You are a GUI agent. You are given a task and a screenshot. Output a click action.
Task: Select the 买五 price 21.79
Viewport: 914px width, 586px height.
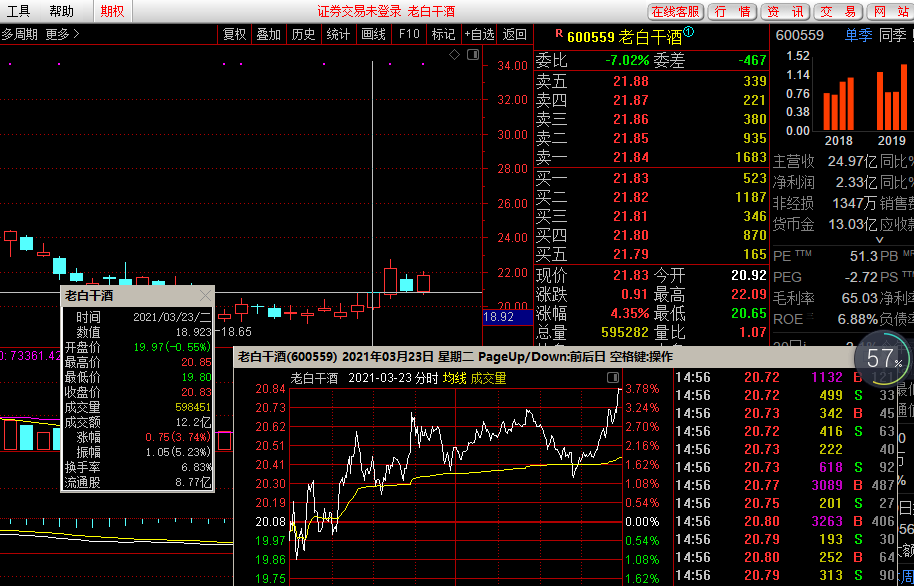tap(631, 254)
